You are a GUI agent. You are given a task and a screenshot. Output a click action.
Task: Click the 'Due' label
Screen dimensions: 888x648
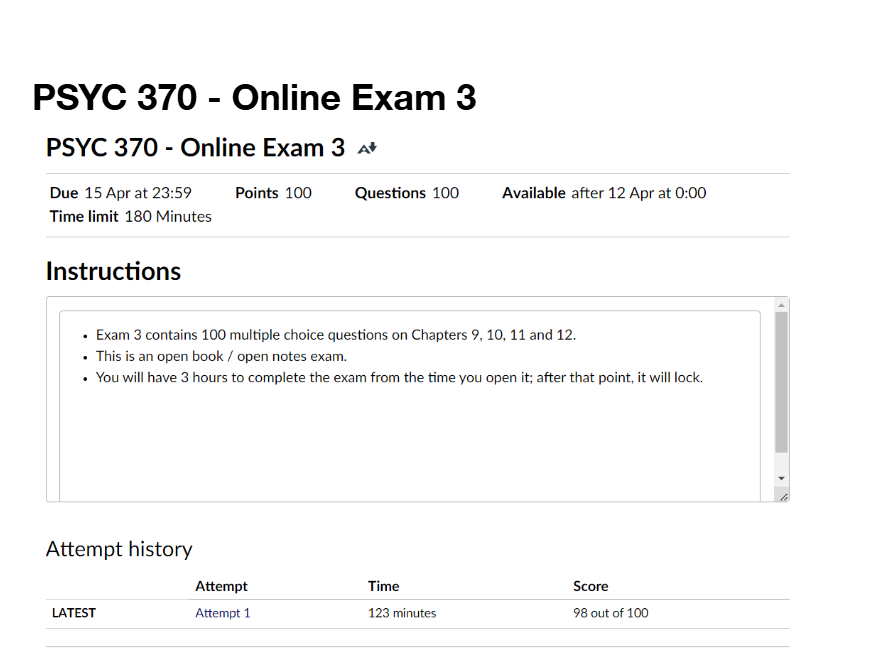click(64, 193)
